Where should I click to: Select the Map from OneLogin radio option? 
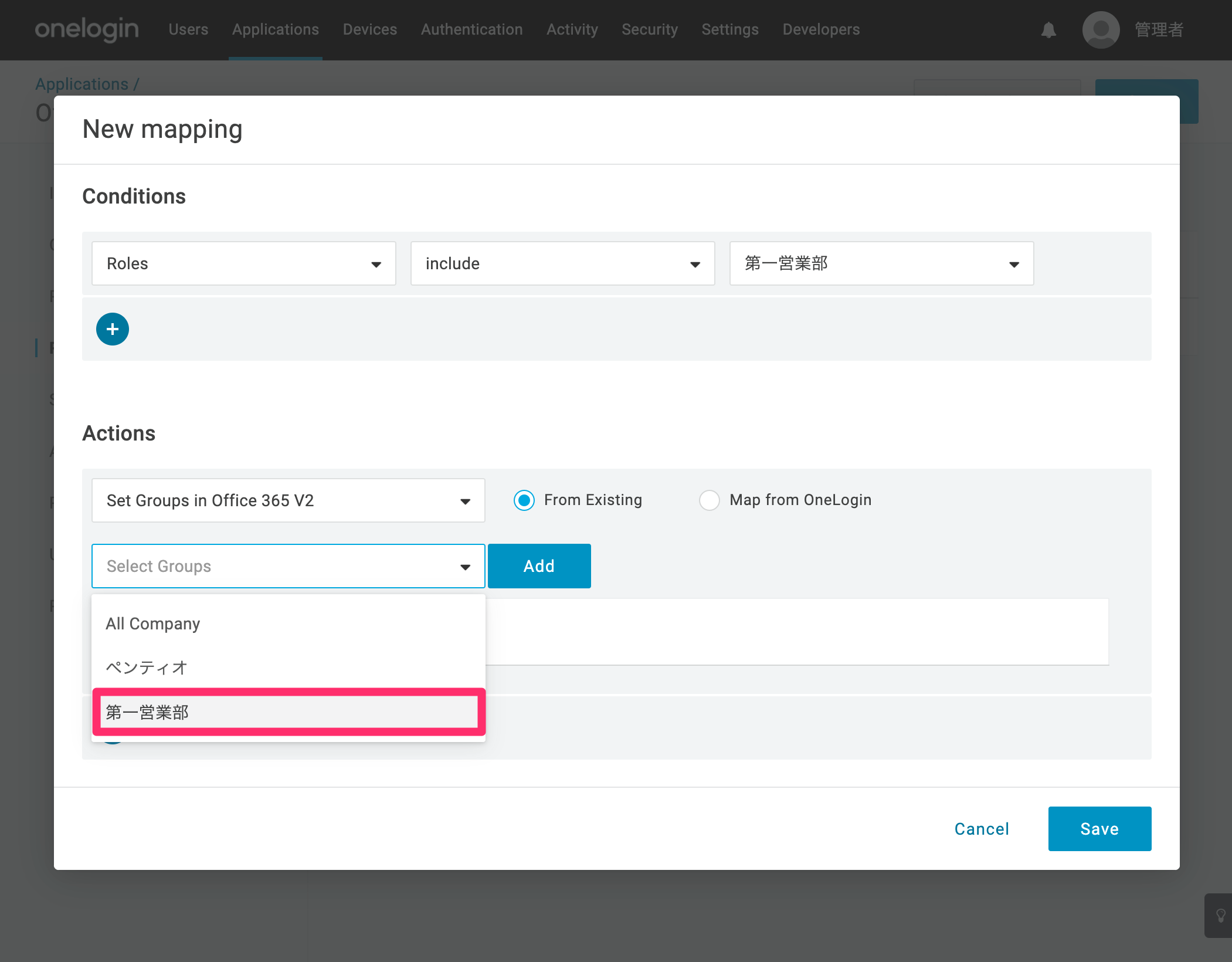710,500
